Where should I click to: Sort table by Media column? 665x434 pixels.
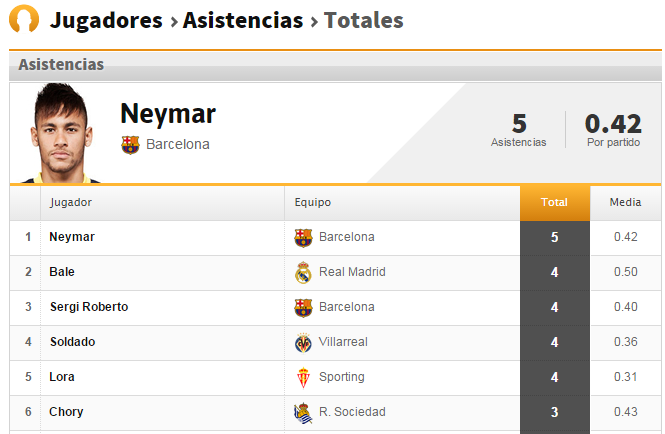click(626, 202)
